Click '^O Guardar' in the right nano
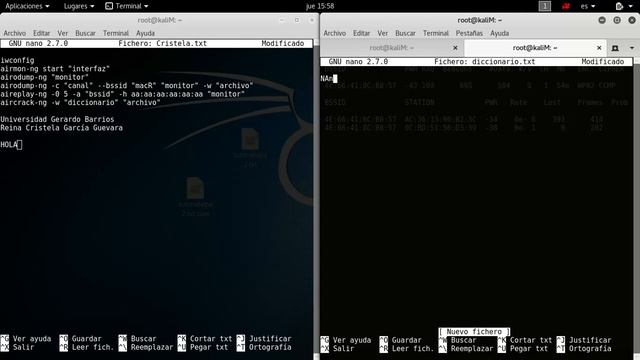This screenshot has height=360, width=640. (x=400, y=340)
